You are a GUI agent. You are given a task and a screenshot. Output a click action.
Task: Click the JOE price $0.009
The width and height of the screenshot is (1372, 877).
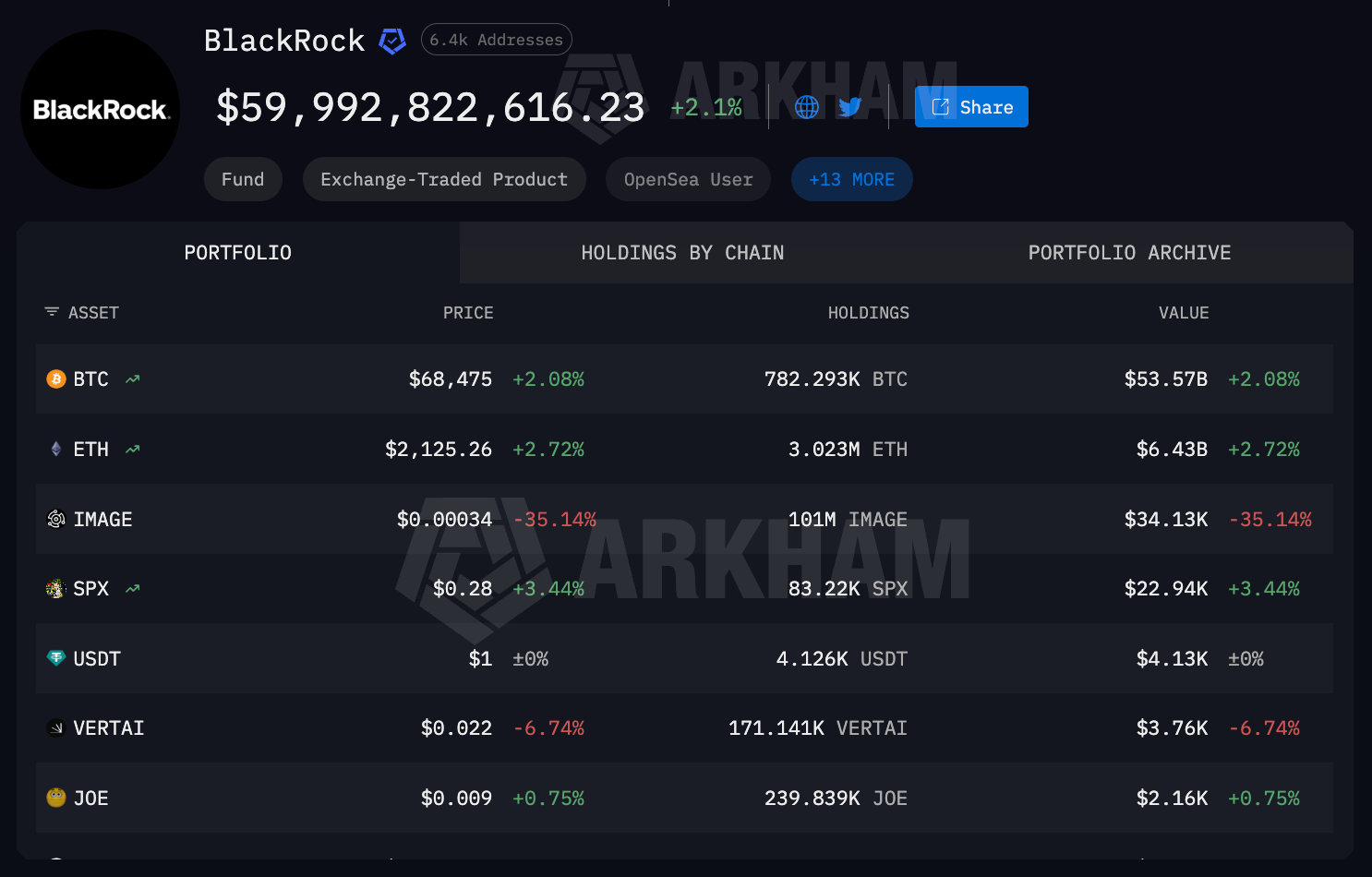456,799
